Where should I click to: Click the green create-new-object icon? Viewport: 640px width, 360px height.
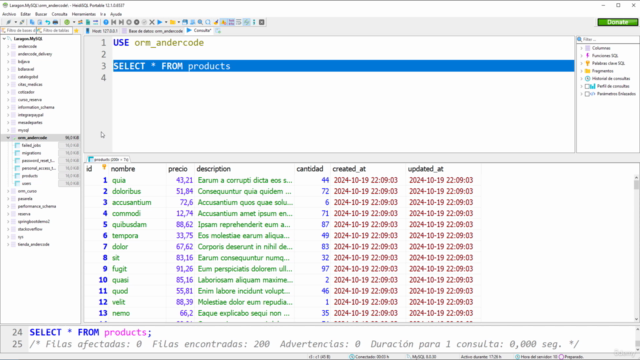coord(67,22)
